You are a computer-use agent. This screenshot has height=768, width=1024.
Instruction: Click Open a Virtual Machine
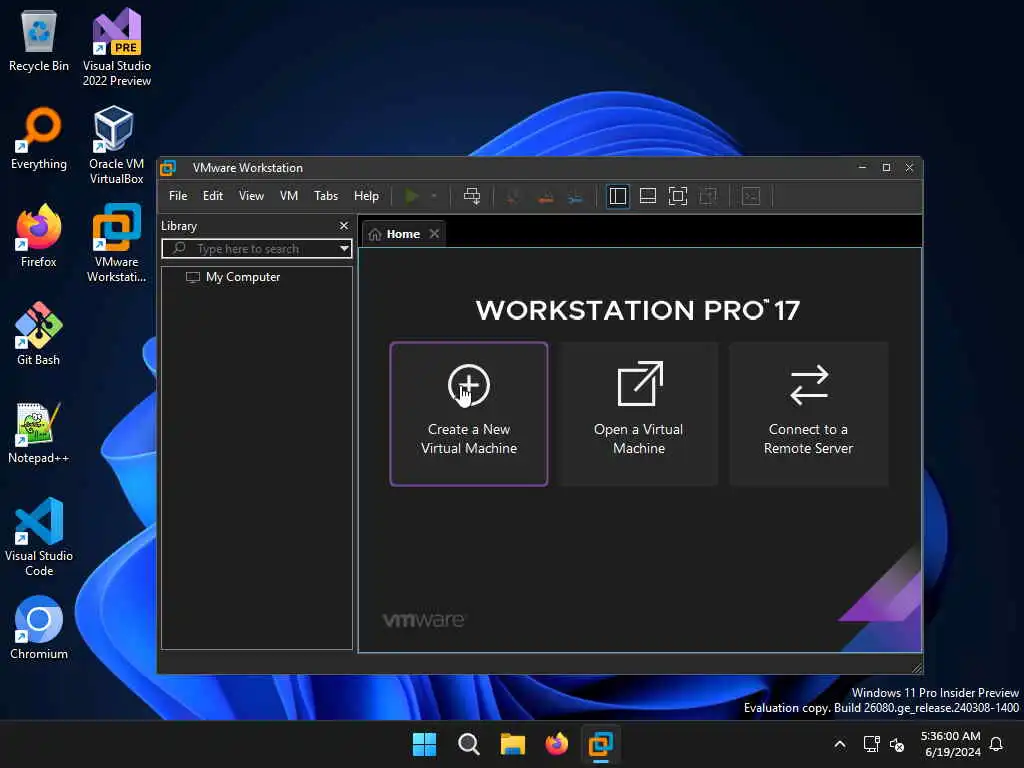pyautogui.click(x=639, y=414)
